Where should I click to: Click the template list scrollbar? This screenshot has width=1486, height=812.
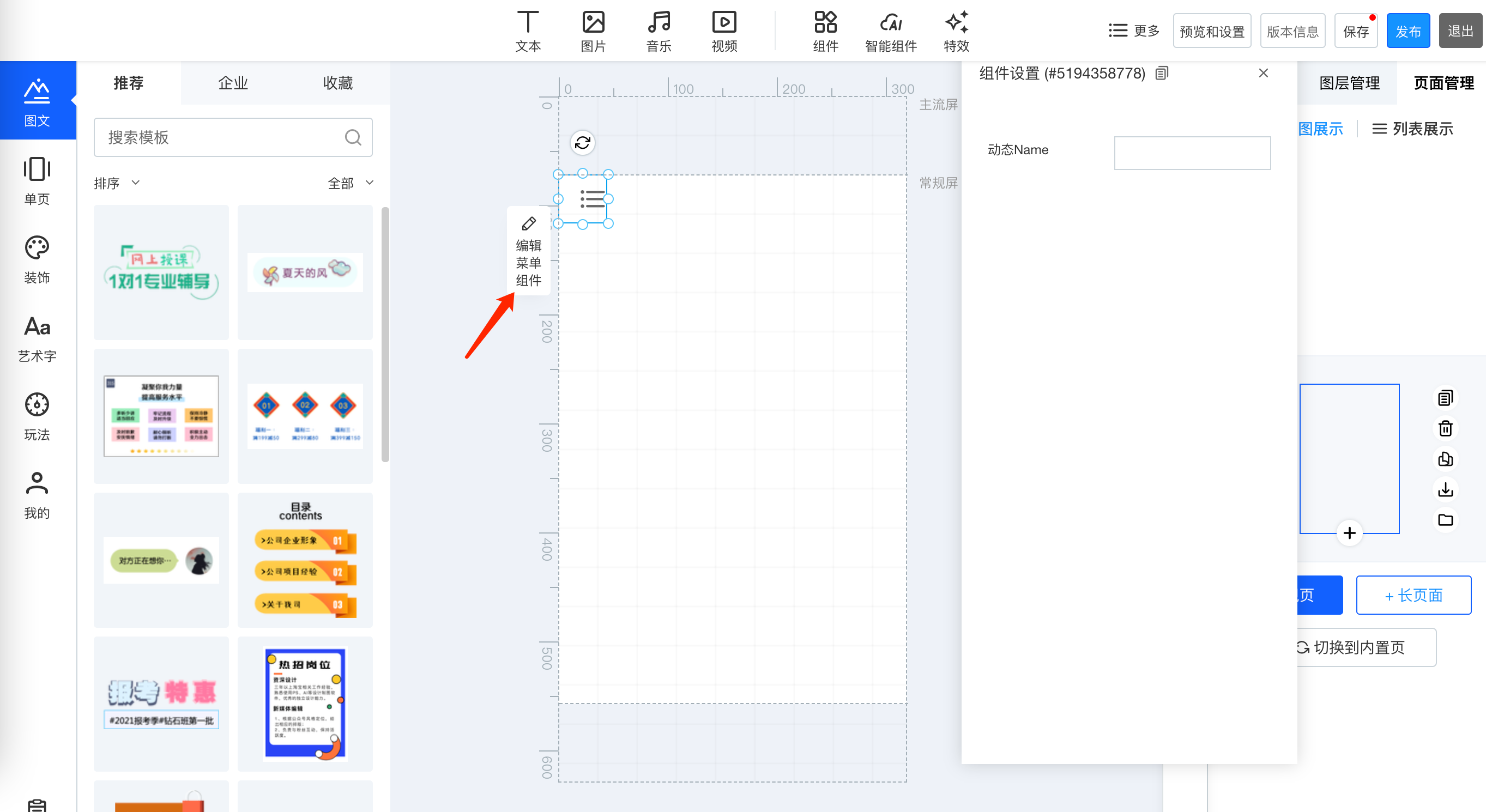(385, 335)
